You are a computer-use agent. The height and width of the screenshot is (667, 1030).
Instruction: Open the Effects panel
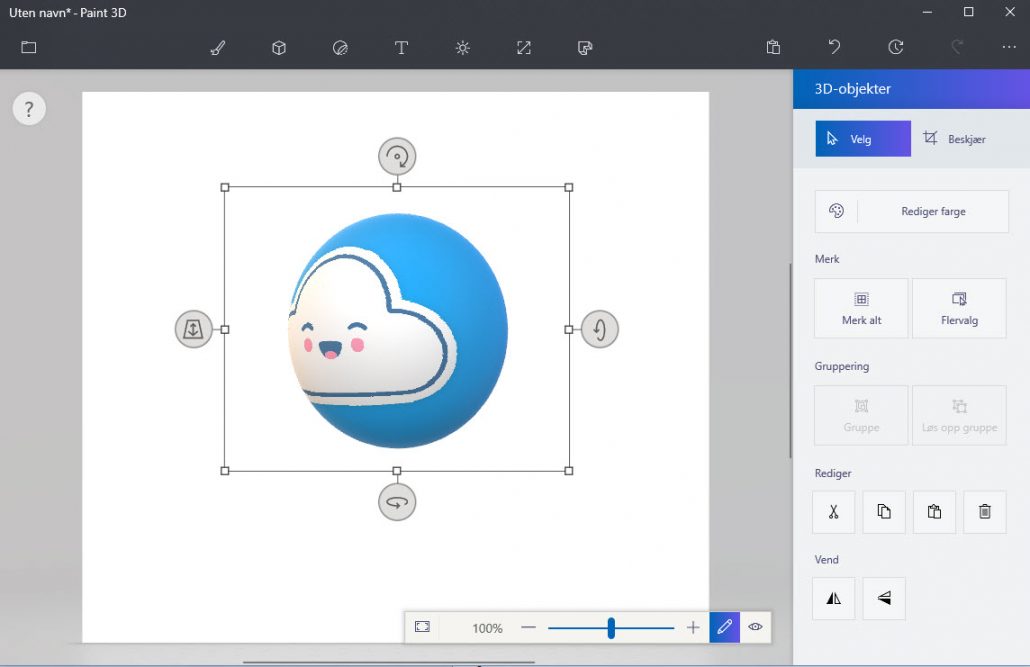(x=462, y=47)
